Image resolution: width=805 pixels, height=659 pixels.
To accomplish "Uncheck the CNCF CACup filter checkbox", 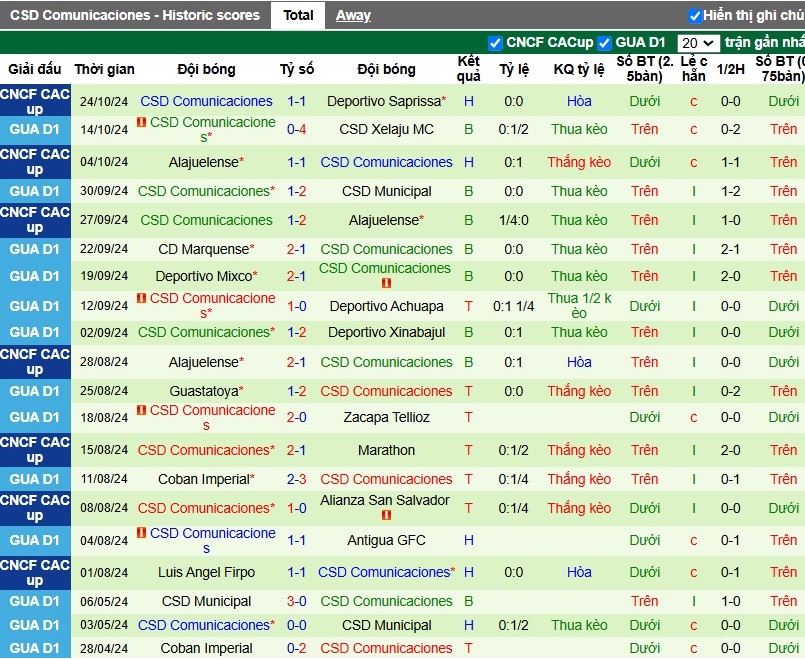I will coord(495,43).
